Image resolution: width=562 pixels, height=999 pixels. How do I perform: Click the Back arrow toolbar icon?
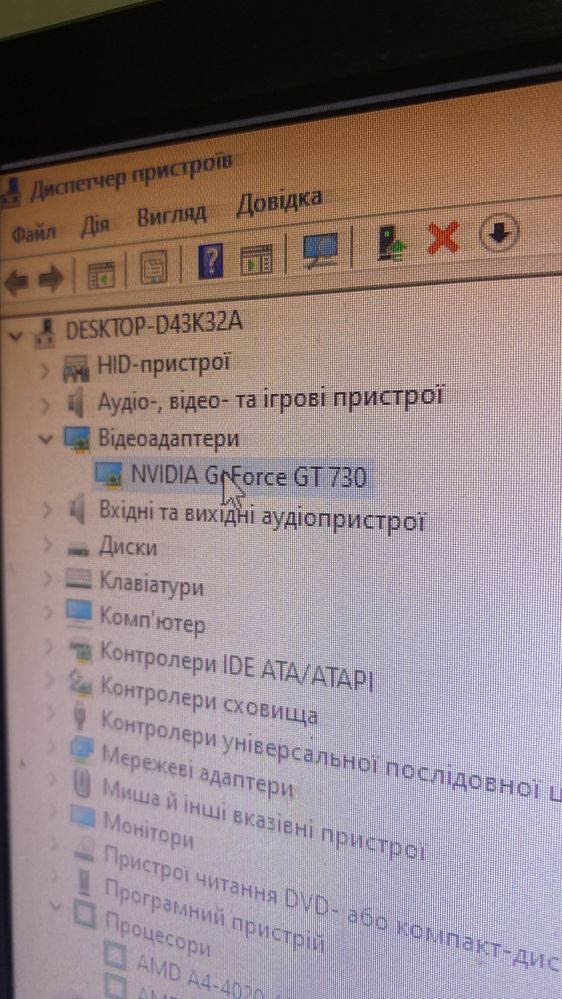15,280
